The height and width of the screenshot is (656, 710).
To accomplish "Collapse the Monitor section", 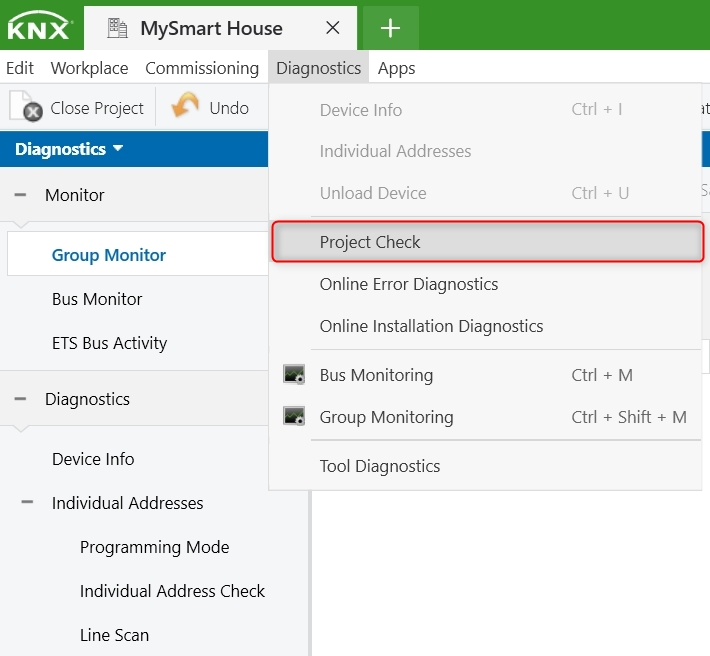I will [x=20, y=195].
